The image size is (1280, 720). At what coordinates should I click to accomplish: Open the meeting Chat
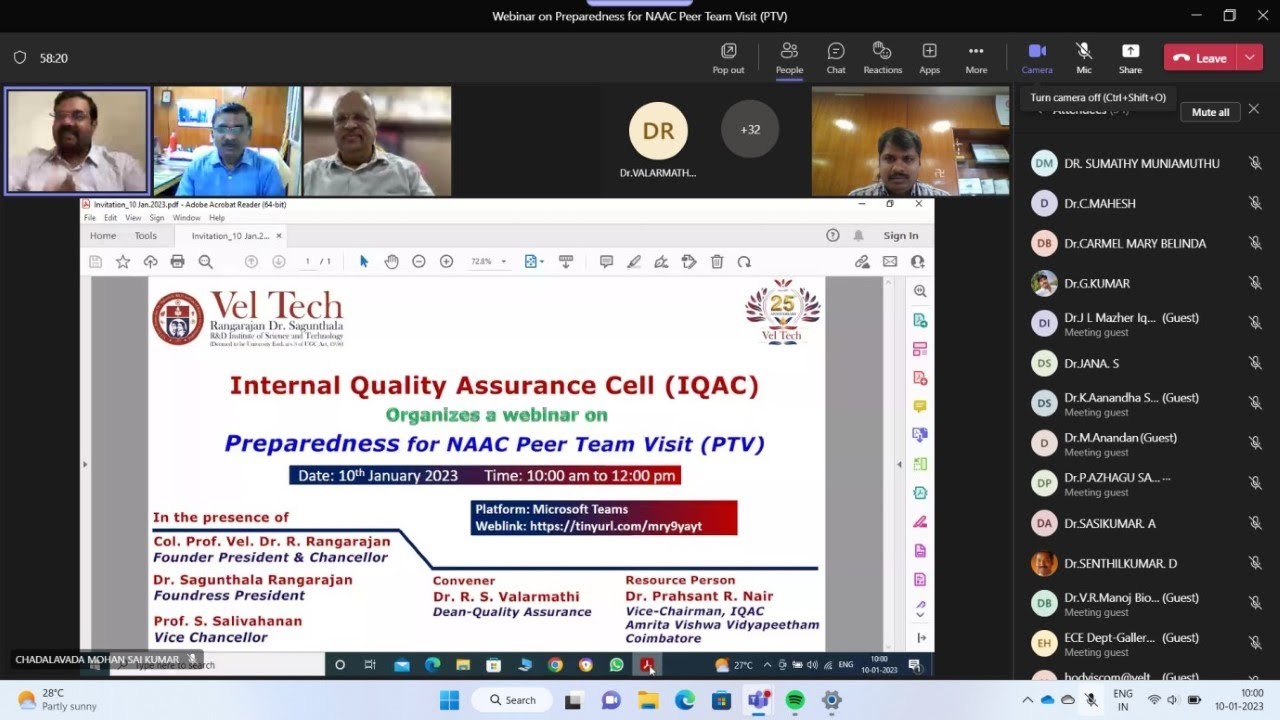point(836,58)
